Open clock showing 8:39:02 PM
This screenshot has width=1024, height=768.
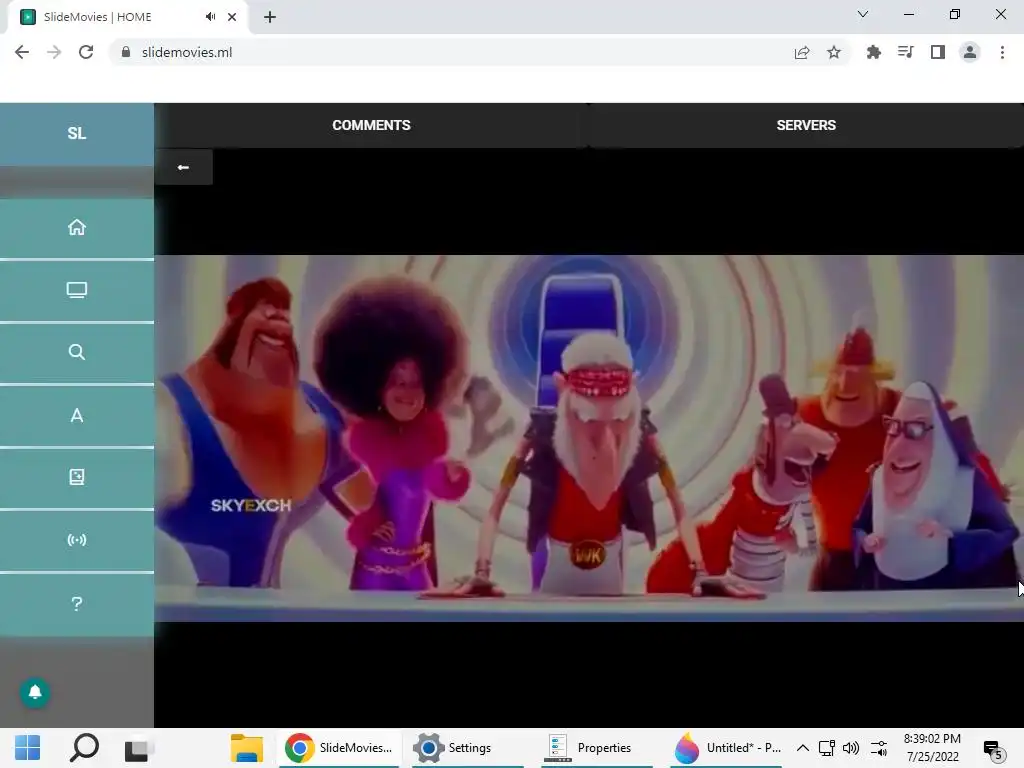pos(933,748)
